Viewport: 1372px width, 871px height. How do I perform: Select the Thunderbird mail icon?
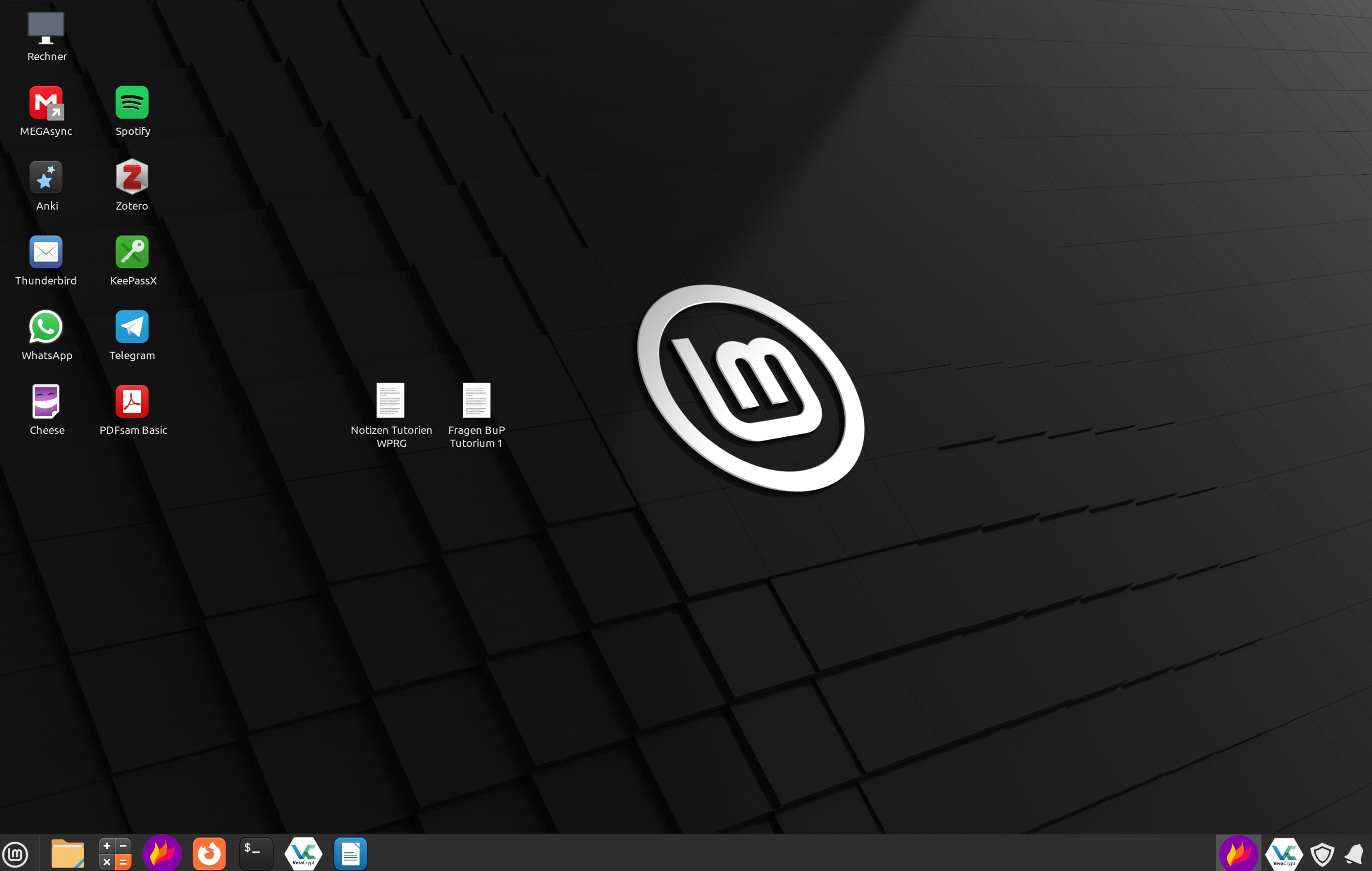click(46, 252)
